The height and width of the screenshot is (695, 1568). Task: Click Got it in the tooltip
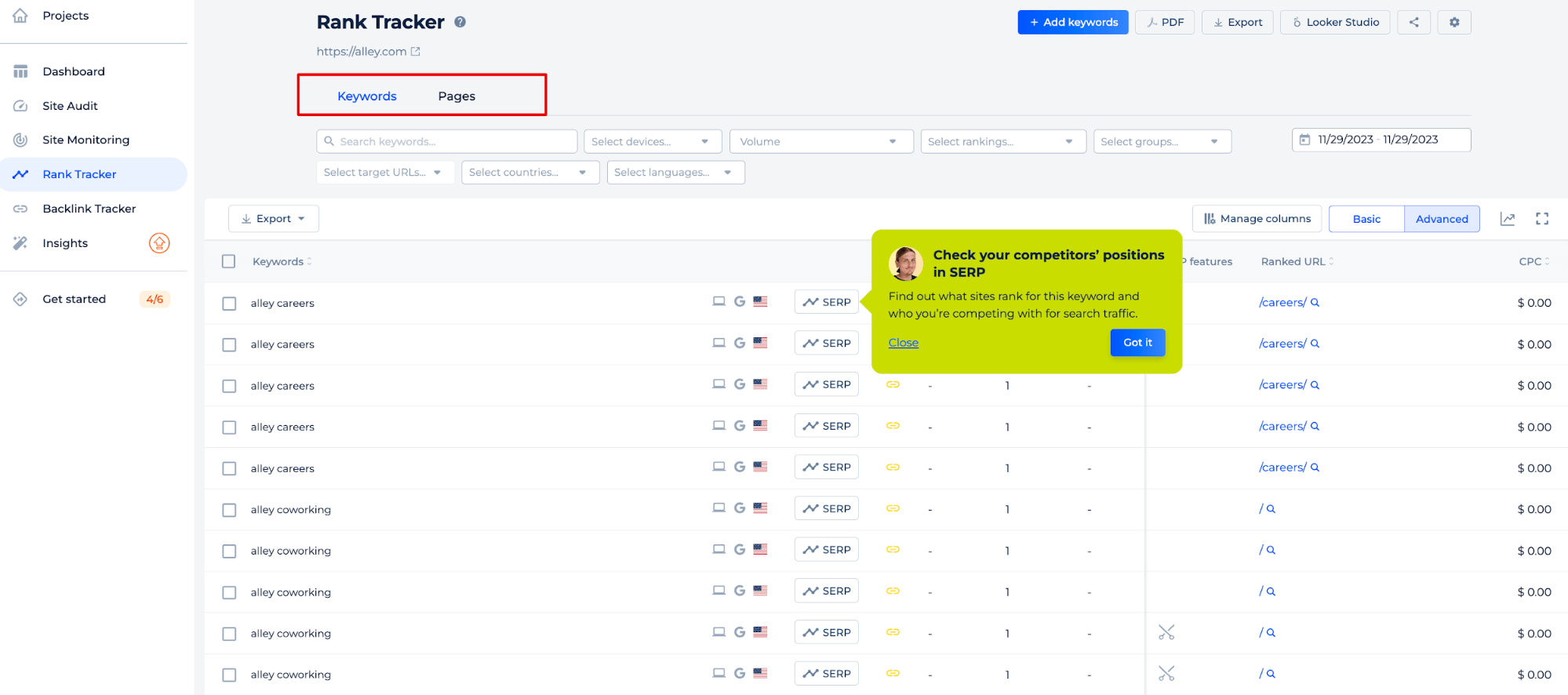[1137, 343]
